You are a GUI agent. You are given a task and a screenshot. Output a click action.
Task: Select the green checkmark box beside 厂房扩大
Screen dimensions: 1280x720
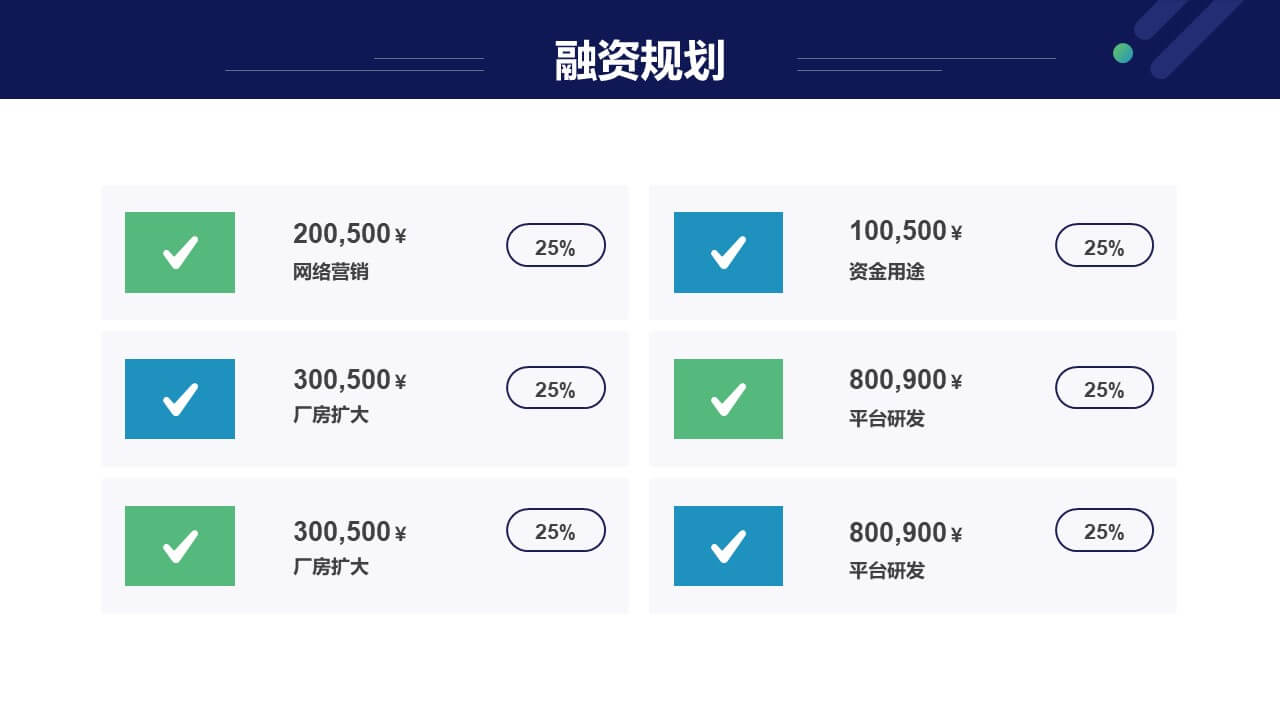pos(180,546)
